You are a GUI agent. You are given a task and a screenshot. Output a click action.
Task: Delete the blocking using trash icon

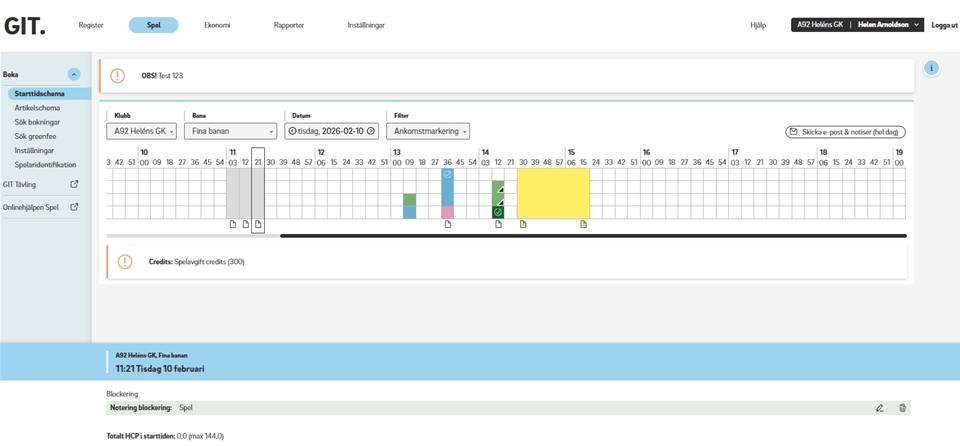pos(902,408)
